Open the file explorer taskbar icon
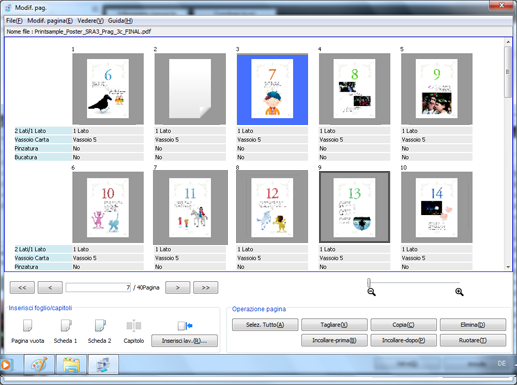The image size is (517, 385). [x=71, y=364]
